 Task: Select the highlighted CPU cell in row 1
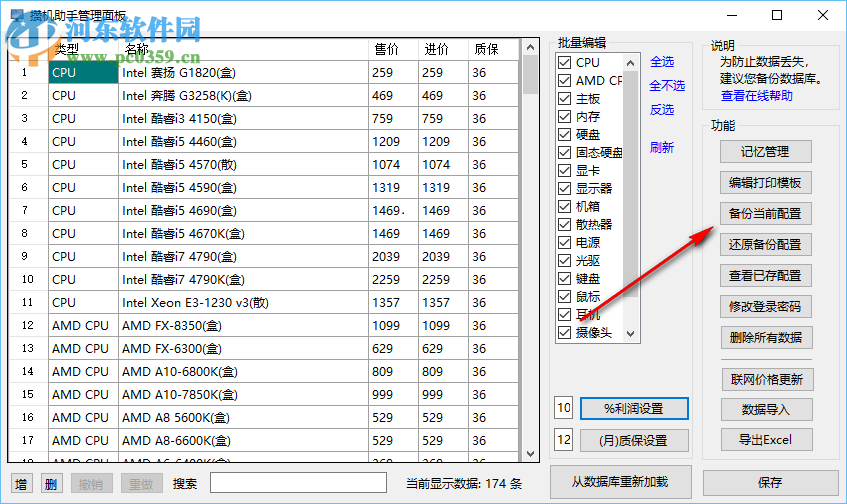(x=83, y=73)
